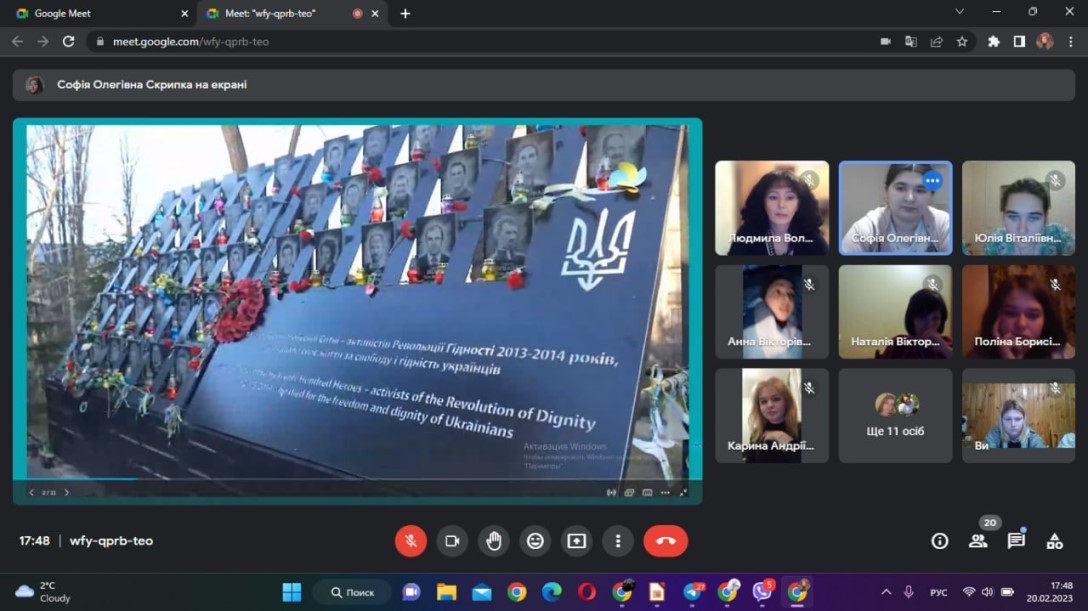The height and width of the screenshot is (611, 1088).
Task: Click the translate page icon
Action: (x=911, y=42)
